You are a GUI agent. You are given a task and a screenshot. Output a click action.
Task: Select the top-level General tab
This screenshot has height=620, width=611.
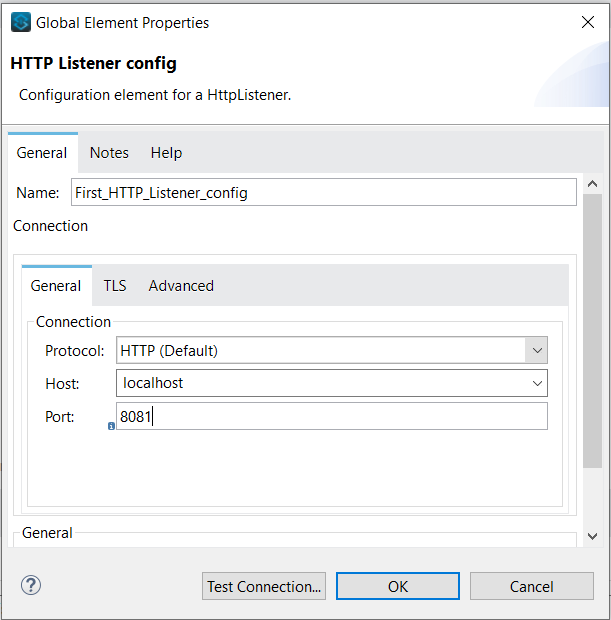pyautogui.click(x=42, y=153)
